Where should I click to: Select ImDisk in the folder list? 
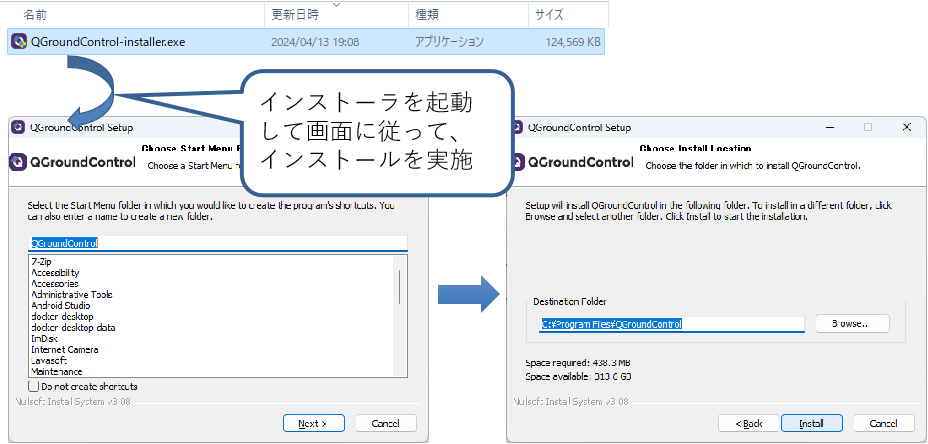coord(44,339)
